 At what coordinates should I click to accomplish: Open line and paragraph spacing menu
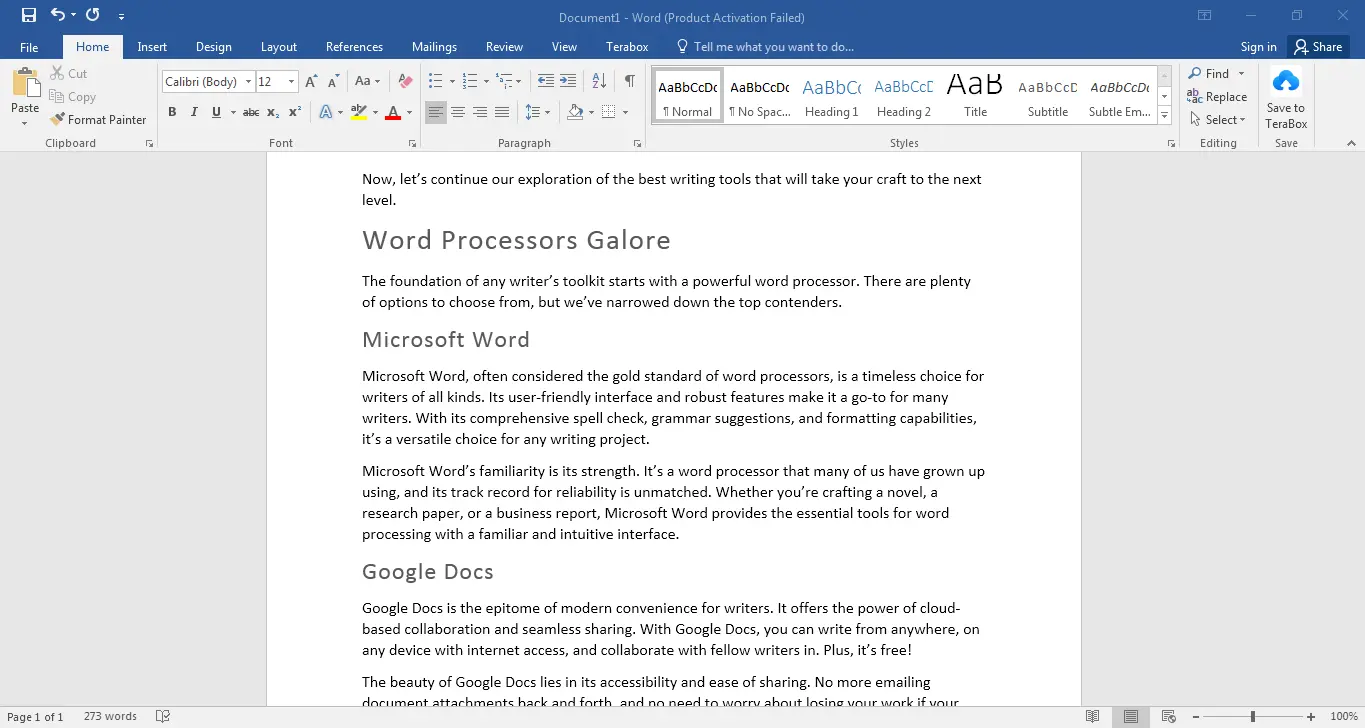pos(537,112)
